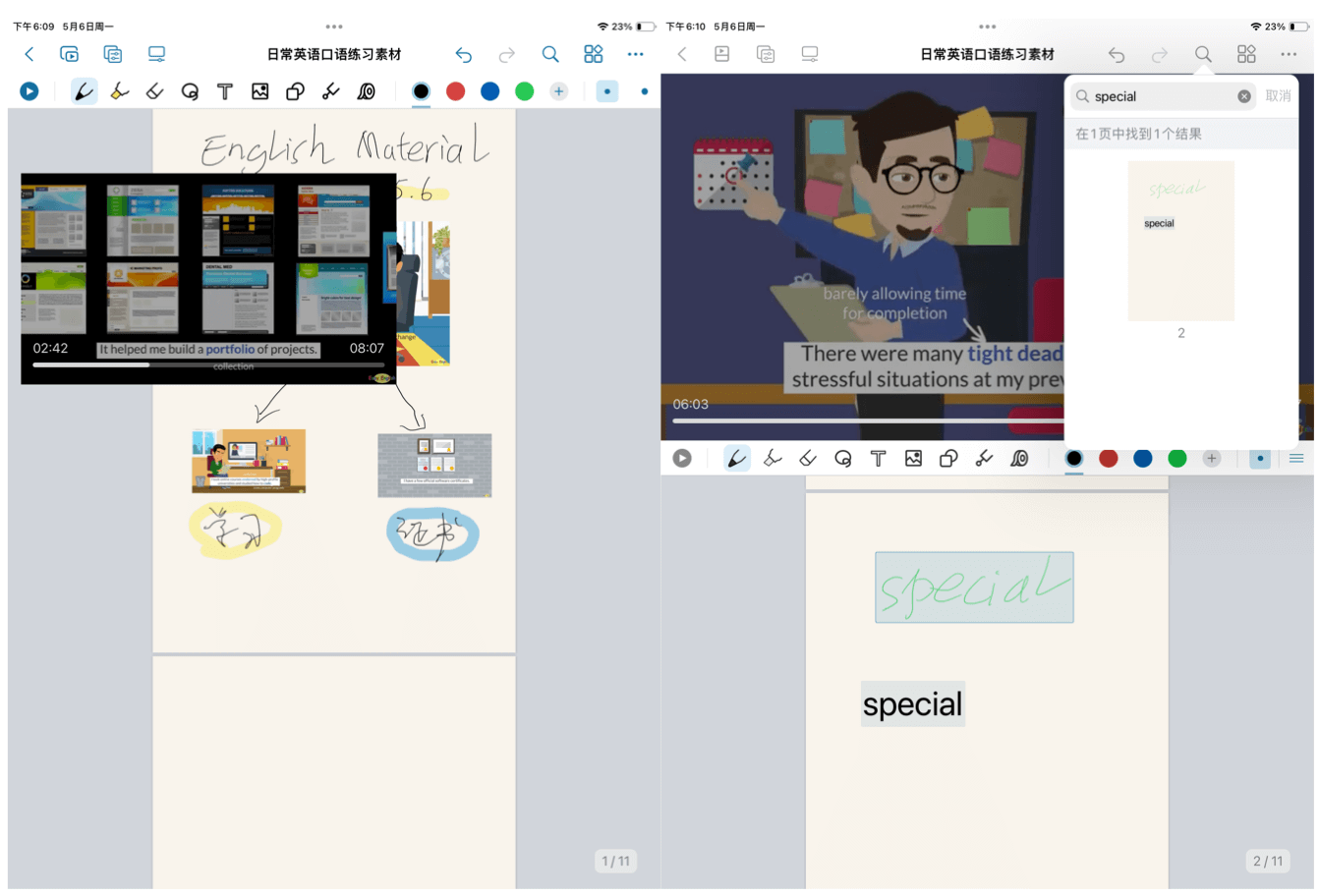Viewport: 1319px width, 896px height.
Task: Open video panel icon in right screen top bar
Action: point(722,54)
